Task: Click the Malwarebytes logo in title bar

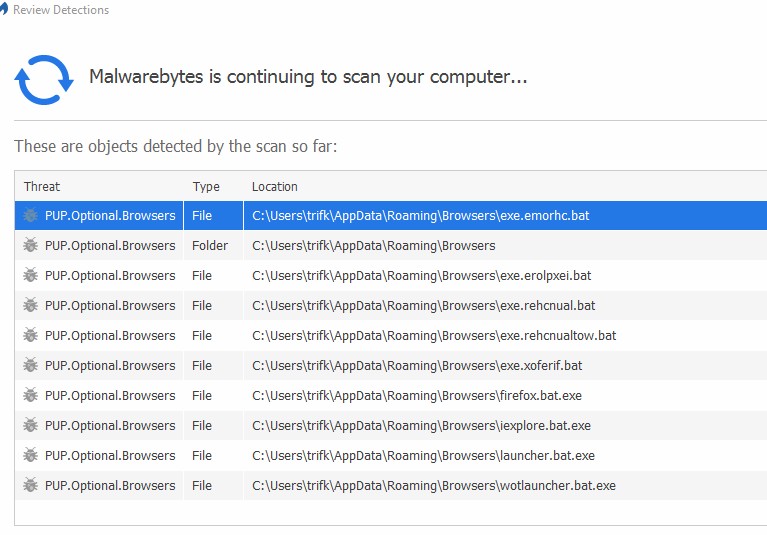Action: 3,9
